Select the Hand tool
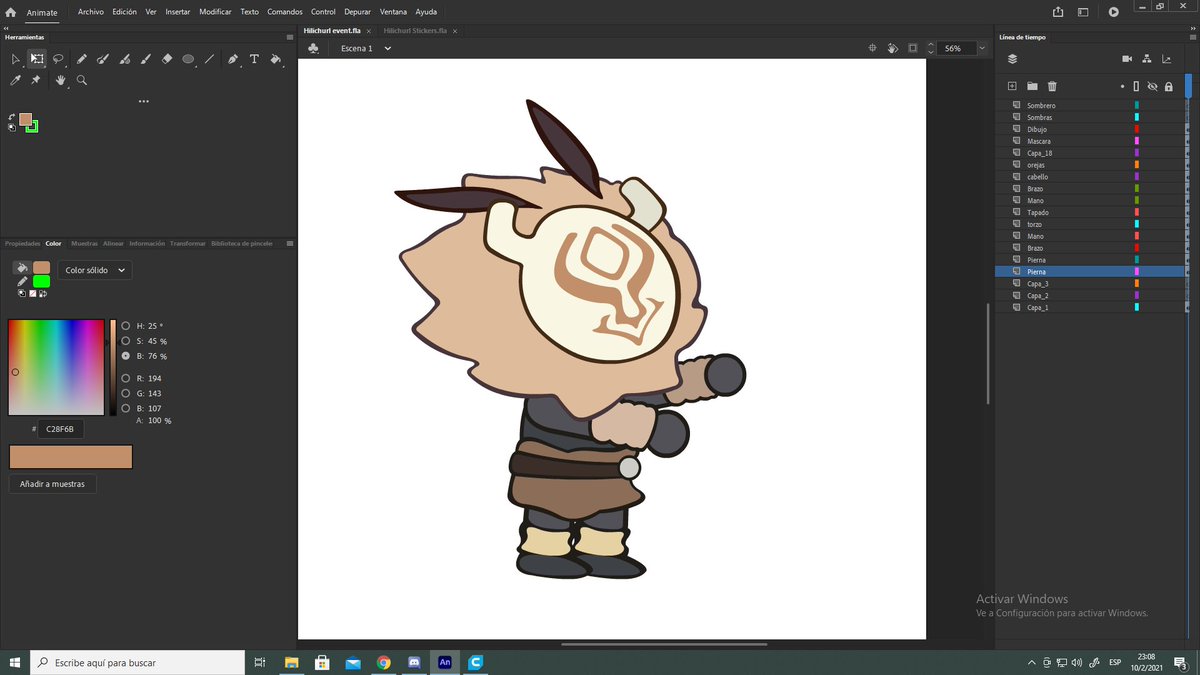The width and height of the screenshot is (1200, 675). coord(60,80)
